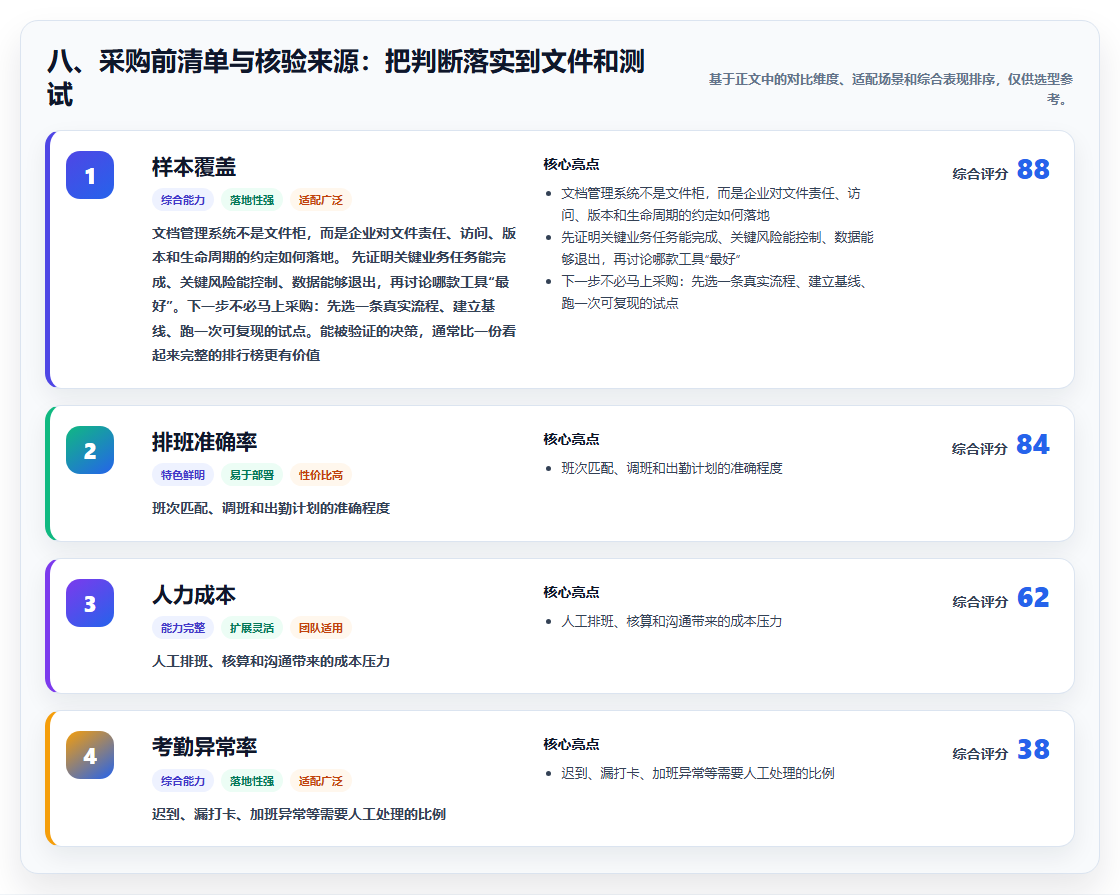Click the score value 62
The width and height of the screenshot is (1120, 895).
pos(1033,597)
